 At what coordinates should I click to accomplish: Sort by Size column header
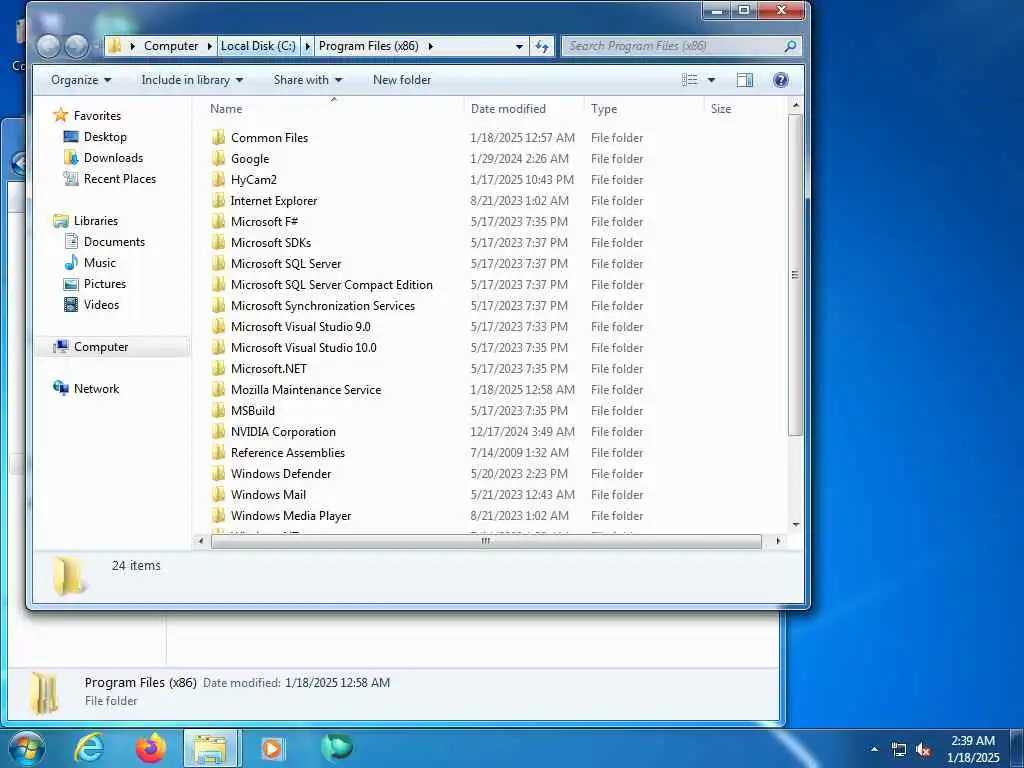744,108
